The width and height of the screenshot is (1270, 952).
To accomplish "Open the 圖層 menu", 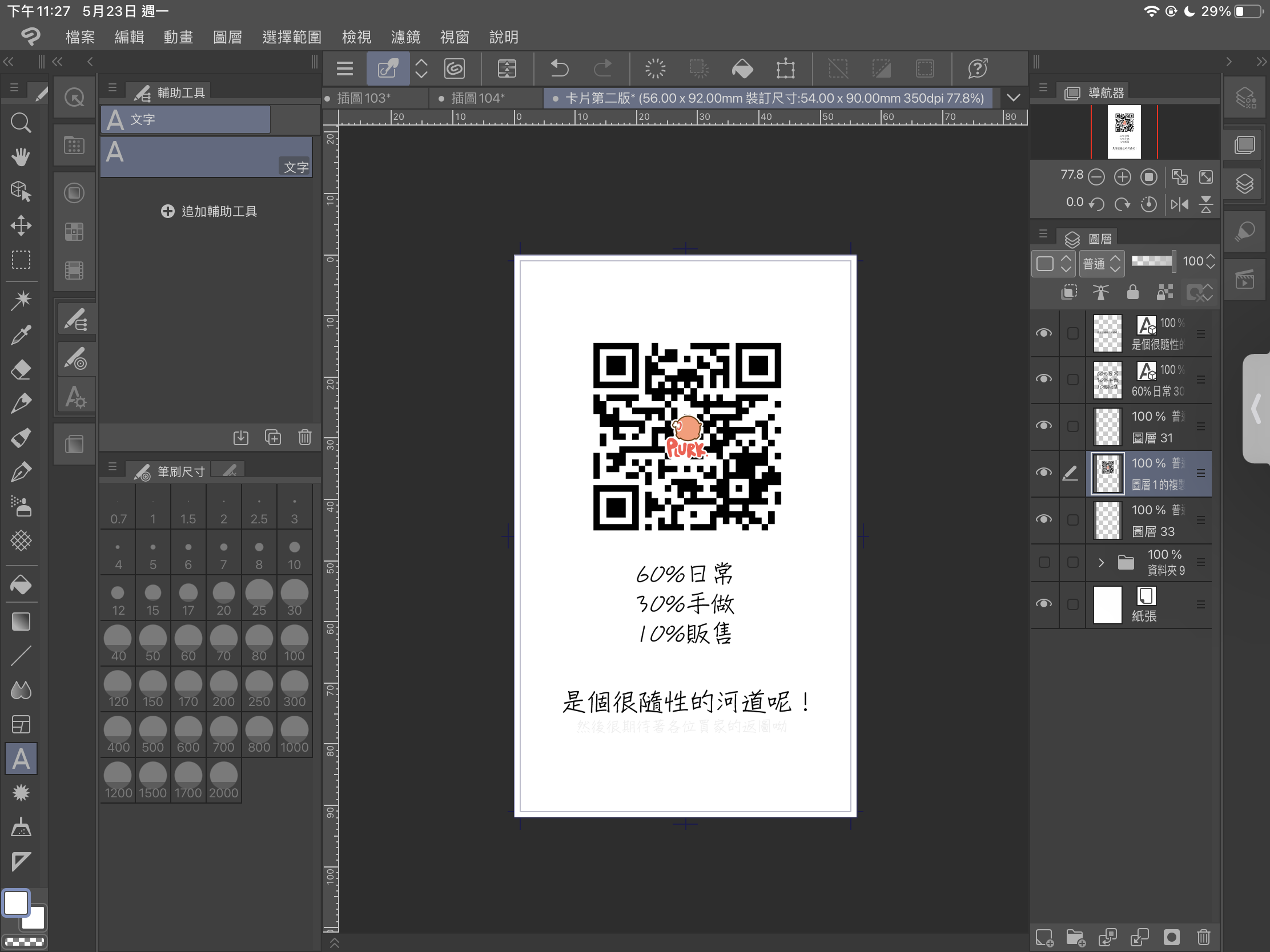I will (227, 37).
